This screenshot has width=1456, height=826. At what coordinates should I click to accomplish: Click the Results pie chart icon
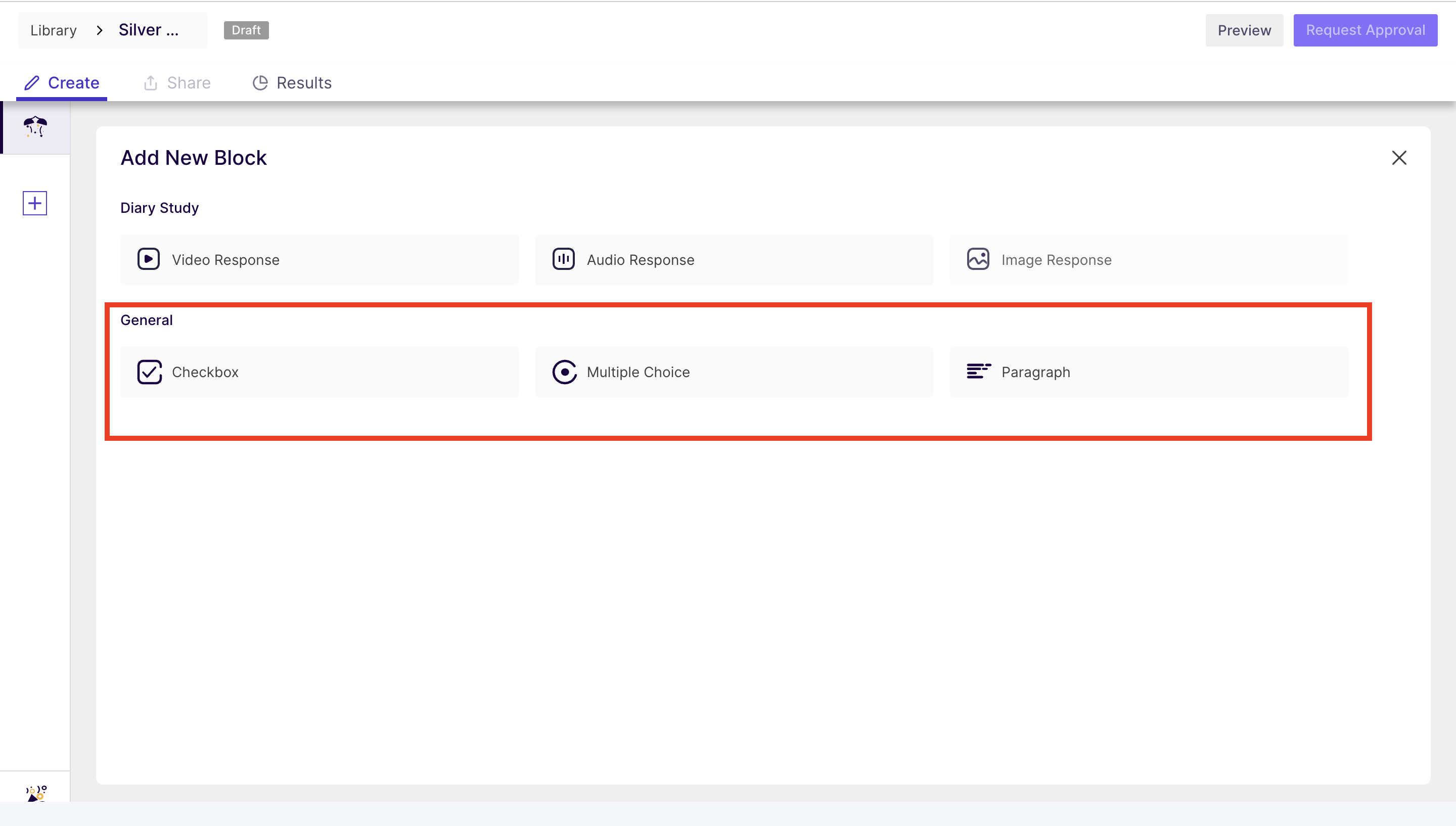[x=260, y=83]
